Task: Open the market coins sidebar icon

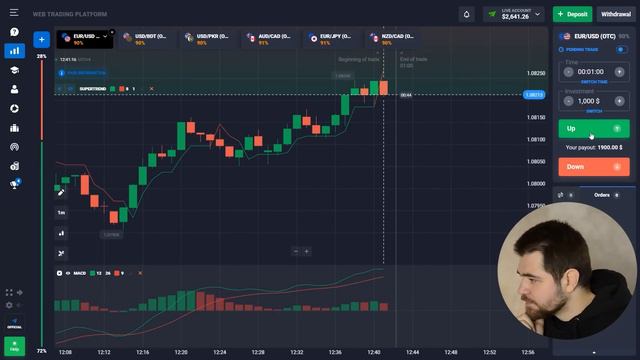Action: [14, 166]
